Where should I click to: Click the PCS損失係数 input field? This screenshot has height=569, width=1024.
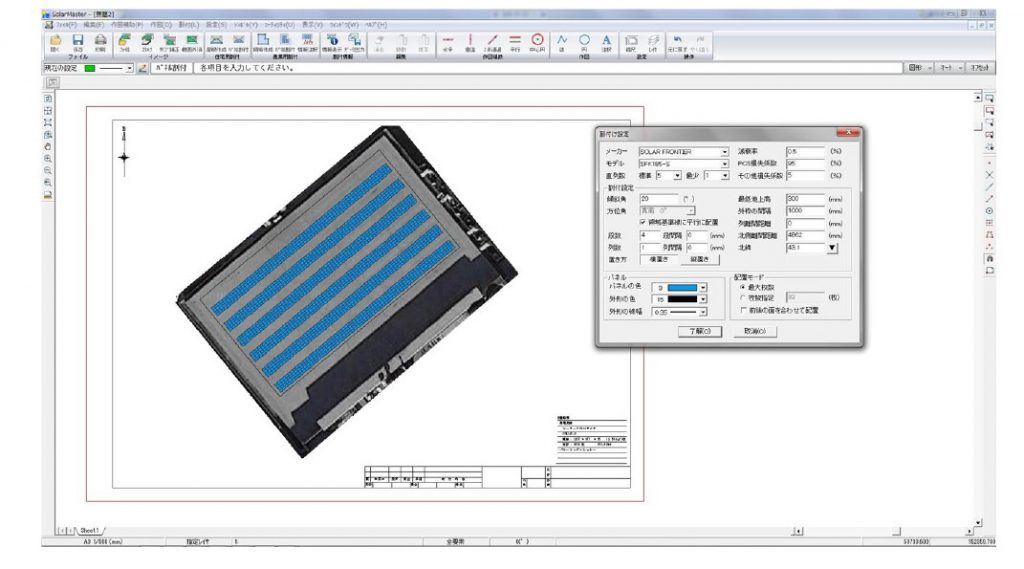805,163
